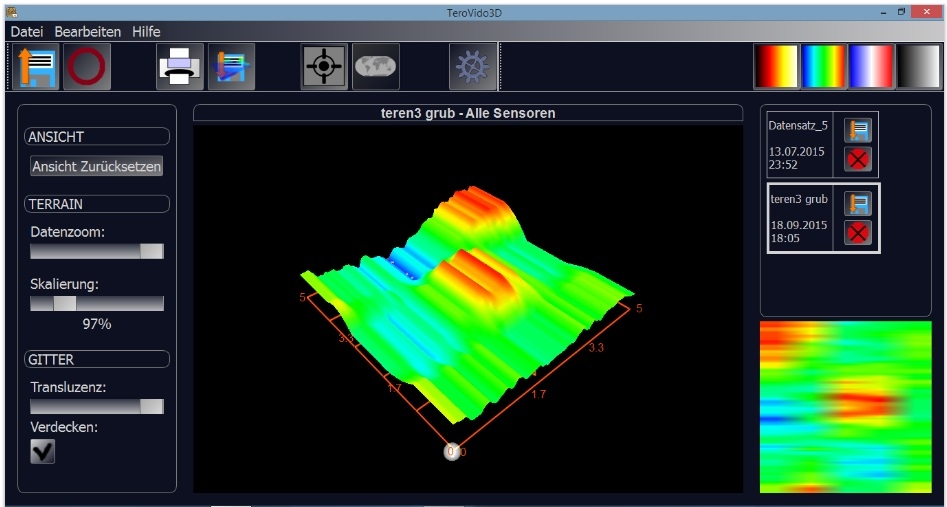This screenshot has height=507, width=947.
Task: Toggle the Verdecken checkbox
Action: point(42,452)
